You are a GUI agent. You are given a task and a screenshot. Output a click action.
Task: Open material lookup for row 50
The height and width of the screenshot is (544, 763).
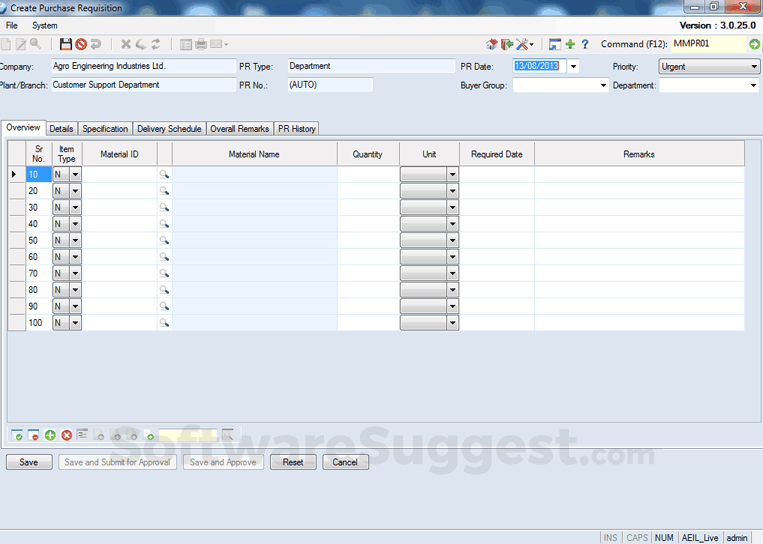pos(164,240)
